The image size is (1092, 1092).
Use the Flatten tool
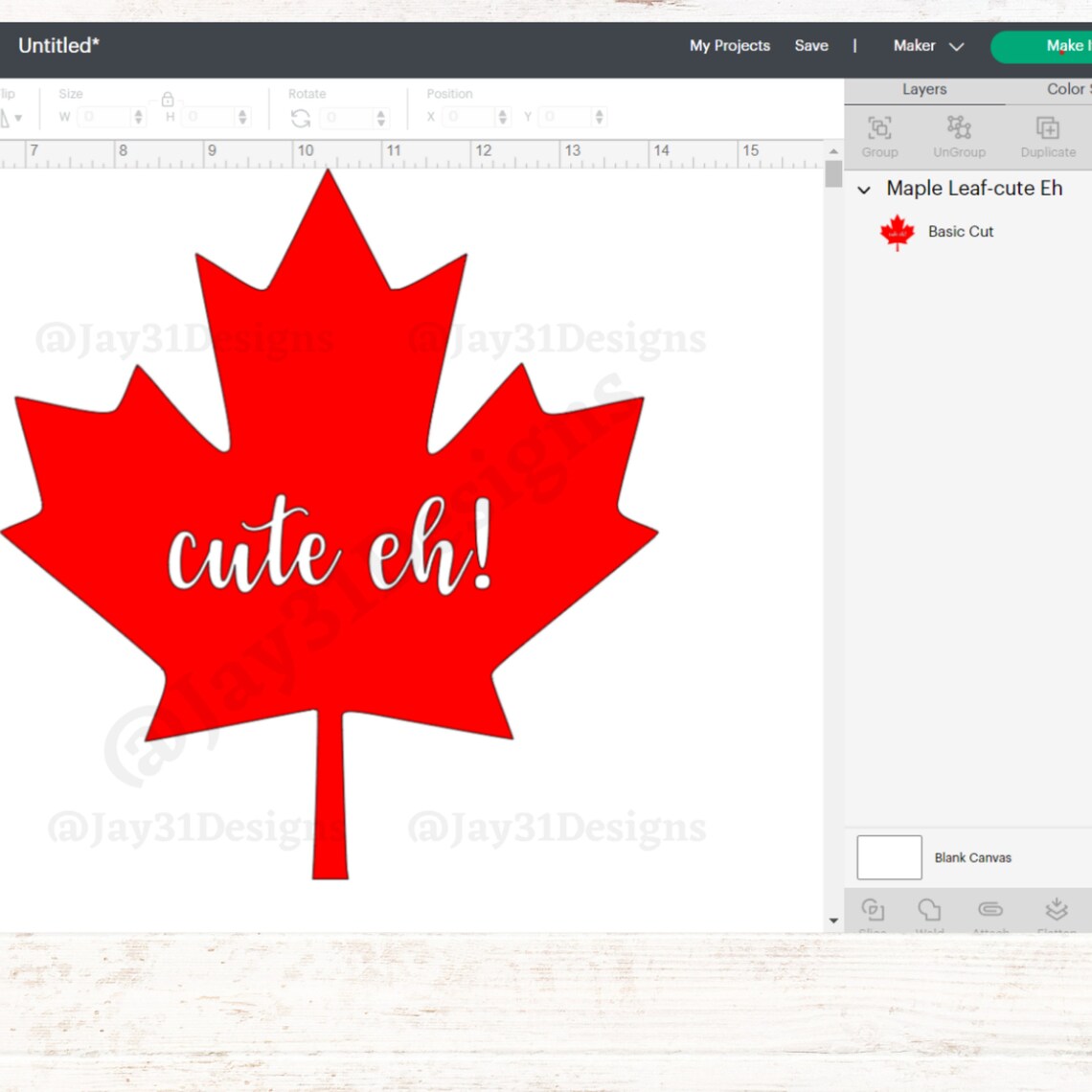point(1057,910)
